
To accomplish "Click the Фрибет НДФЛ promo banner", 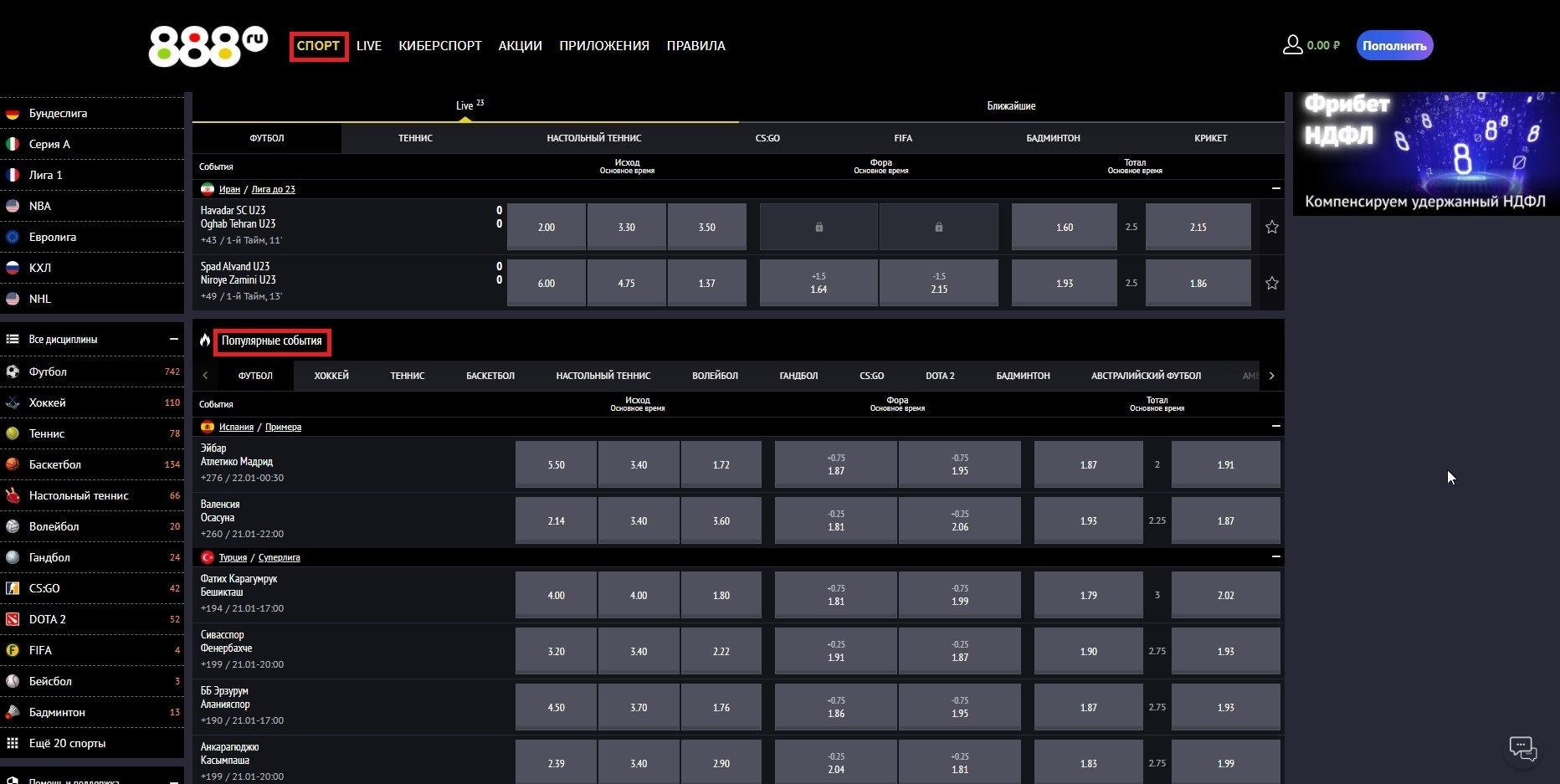I will click(1425, 153).
